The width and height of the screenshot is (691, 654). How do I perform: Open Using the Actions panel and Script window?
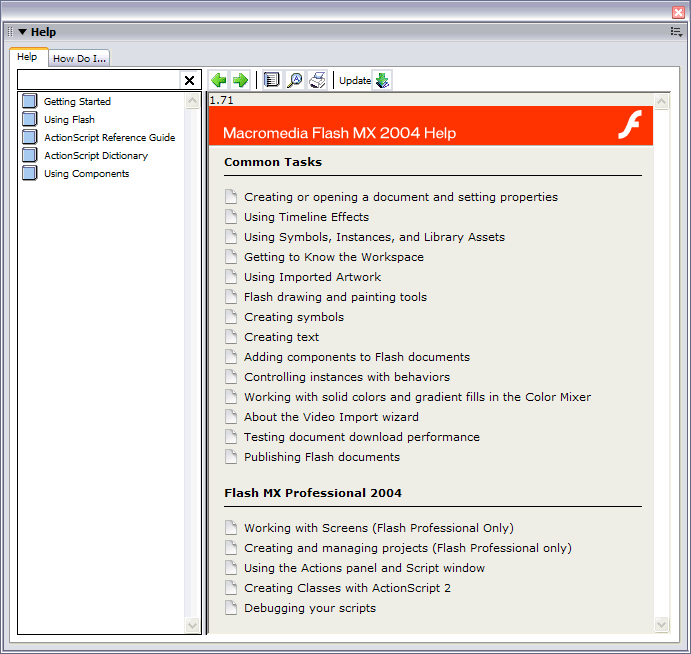click(x=364, y=568)
